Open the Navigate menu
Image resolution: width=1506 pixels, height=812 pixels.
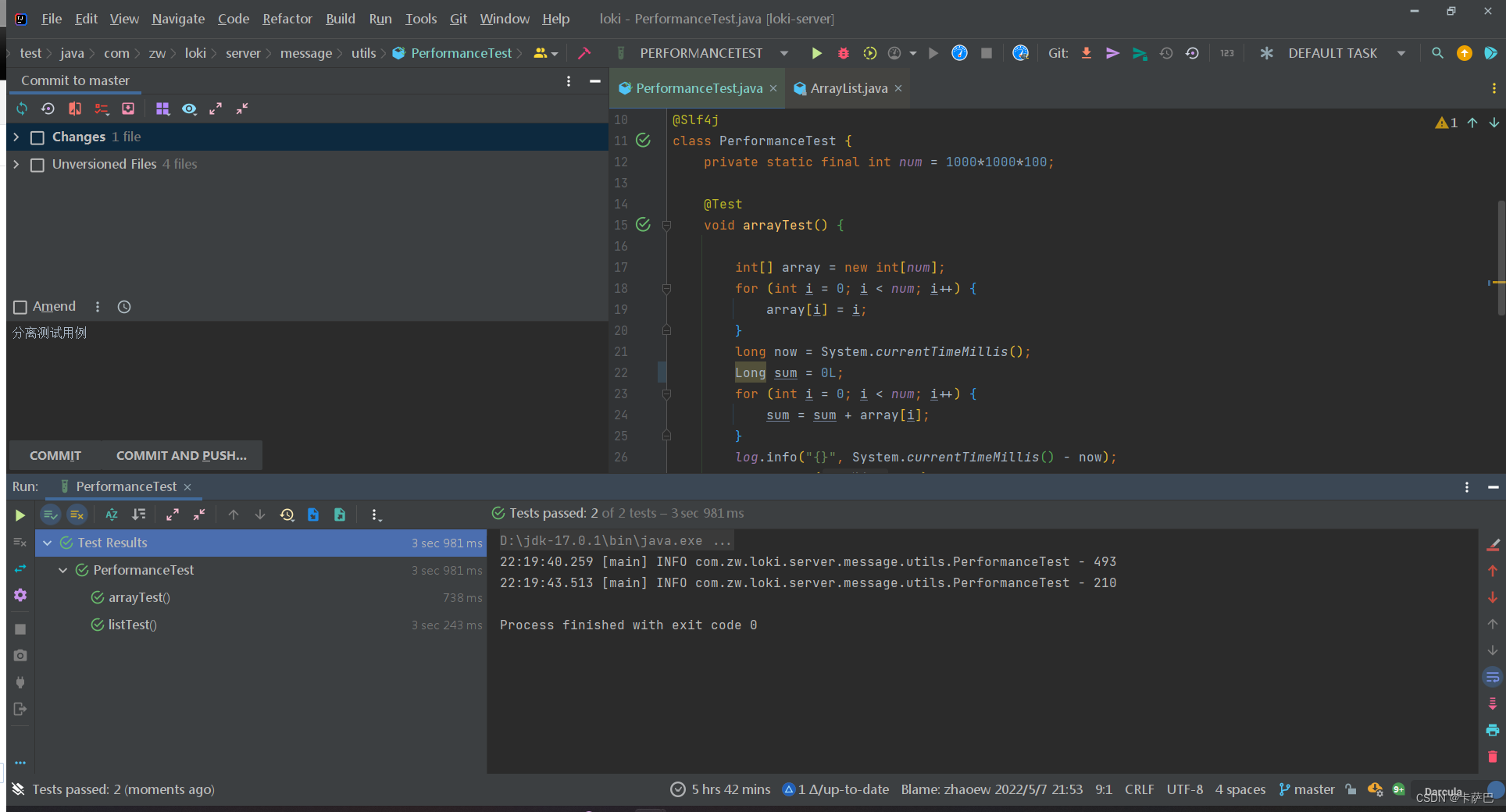178,19
